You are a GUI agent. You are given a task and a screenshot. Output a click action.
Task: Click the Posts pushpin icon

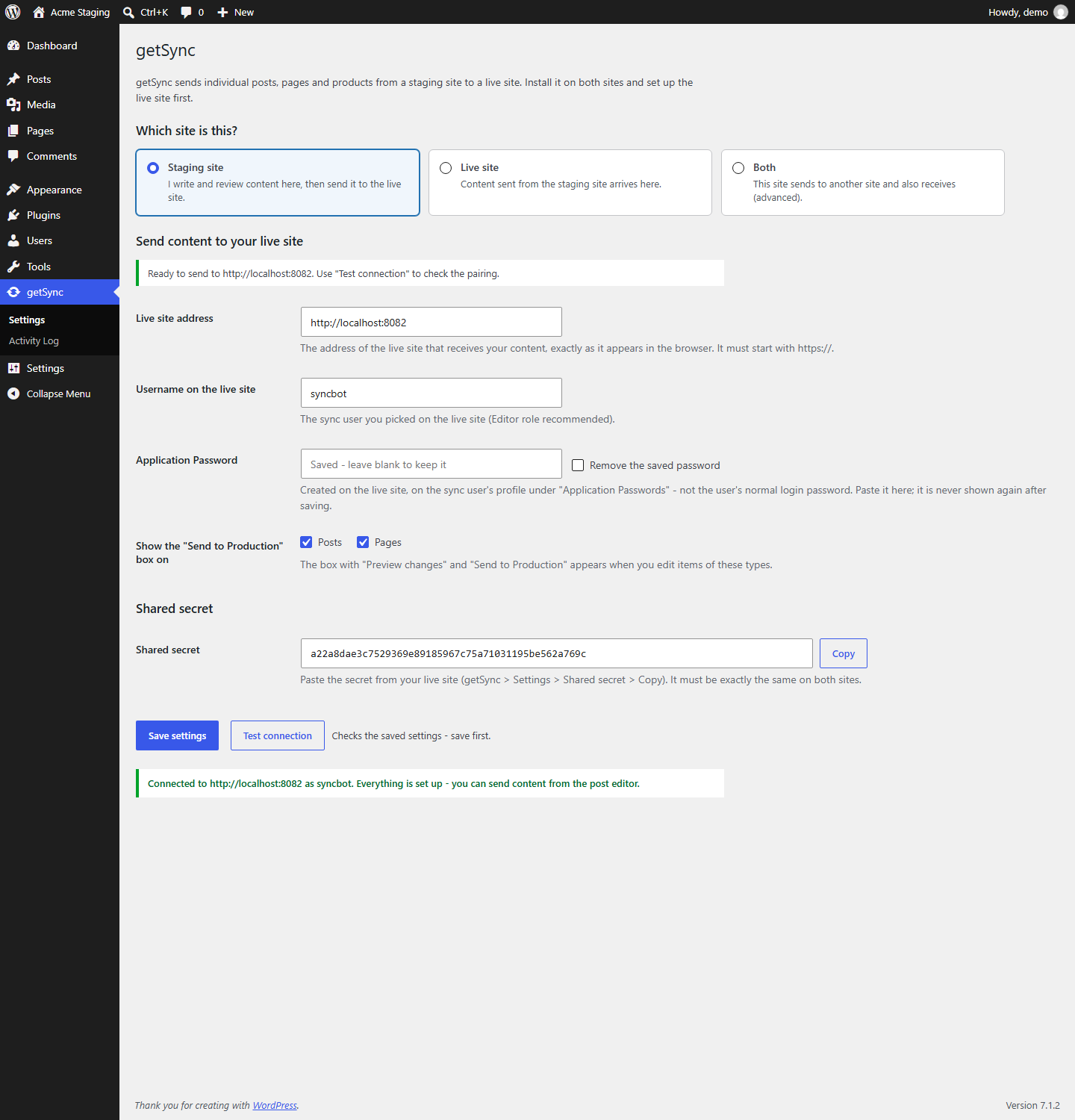(x=13, y=79)
